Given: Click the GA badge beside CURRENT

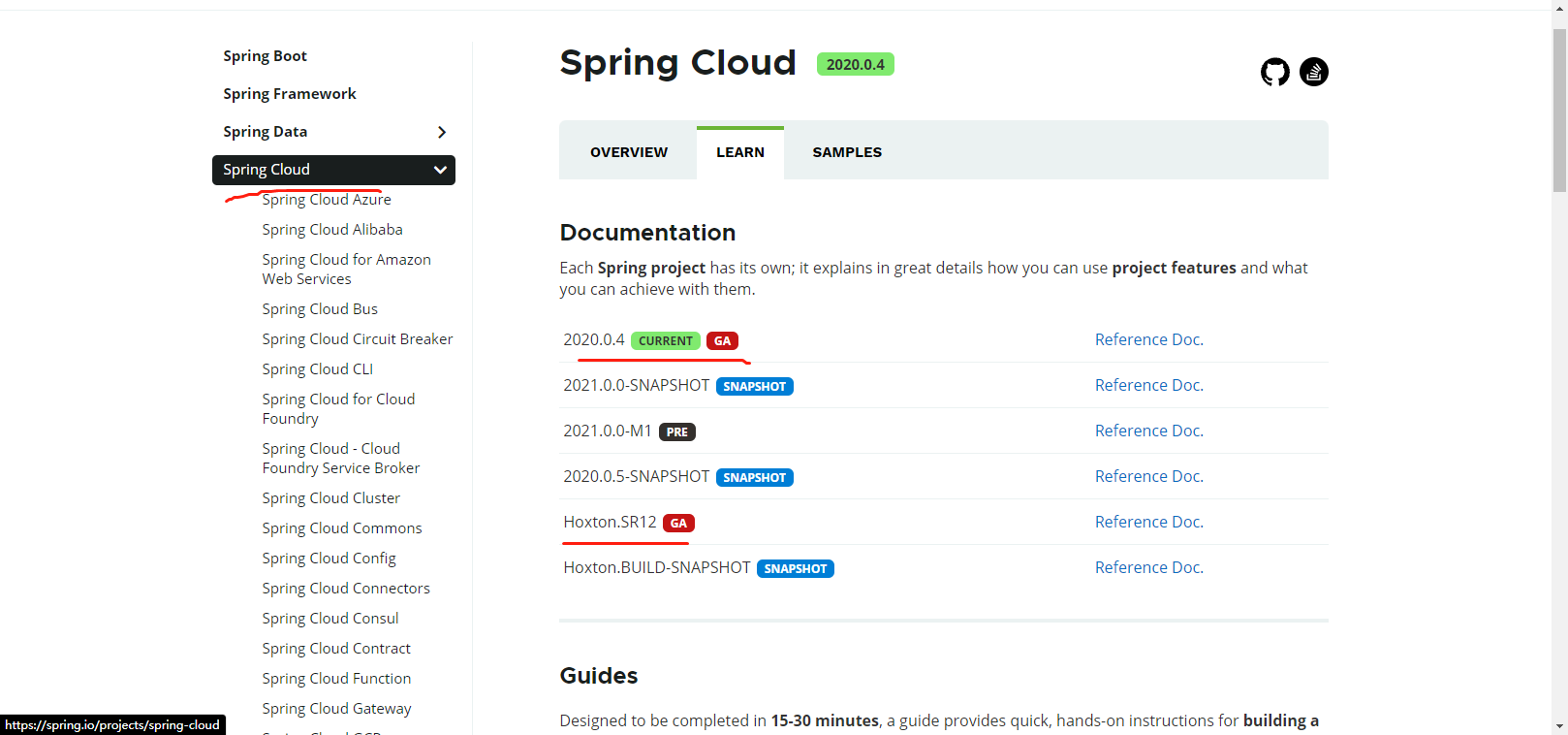Looking at the screenshot, I should pos(722,340).
